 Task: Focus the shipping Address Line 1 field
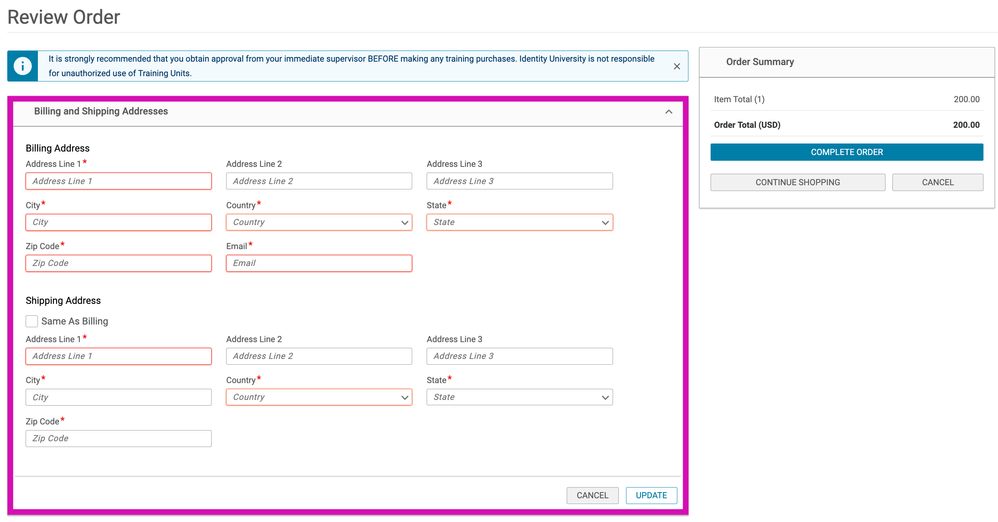point(118,356)
